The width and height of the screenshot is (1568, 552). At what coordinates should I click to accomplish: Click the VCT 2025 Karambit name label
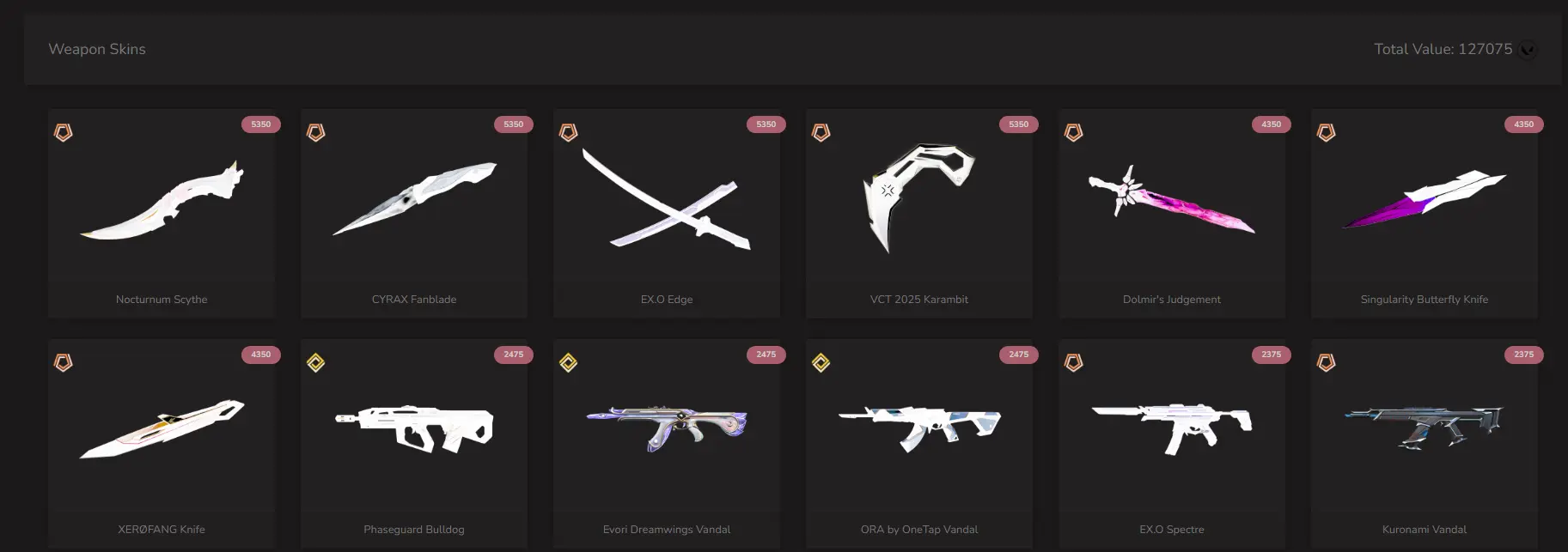point(919,300)
